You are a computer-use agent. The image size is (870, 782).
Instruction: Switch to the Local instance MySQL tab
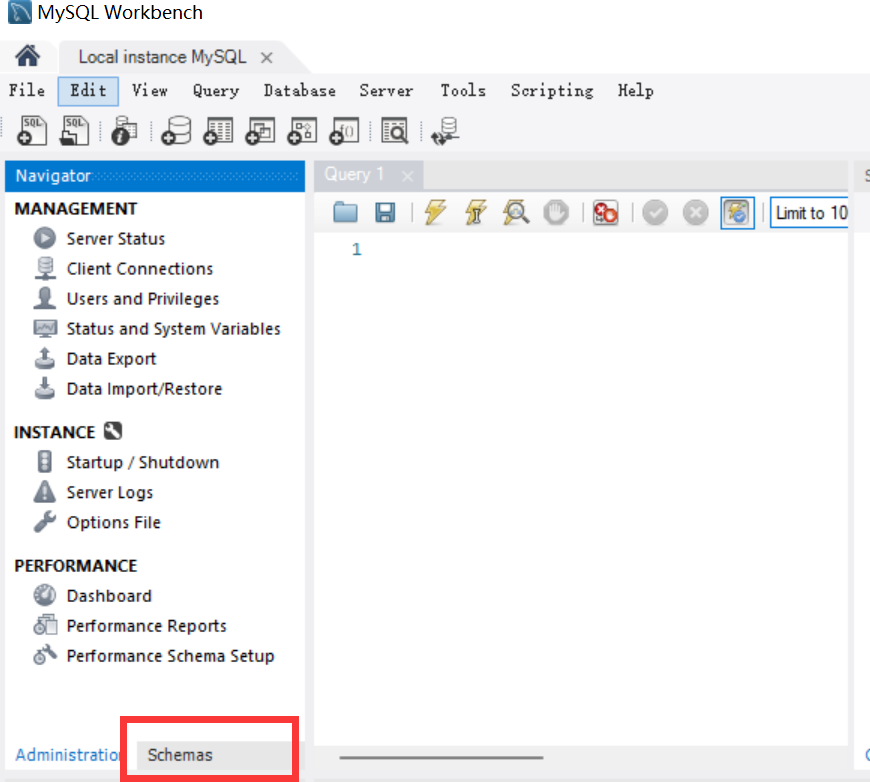[162, 57]
